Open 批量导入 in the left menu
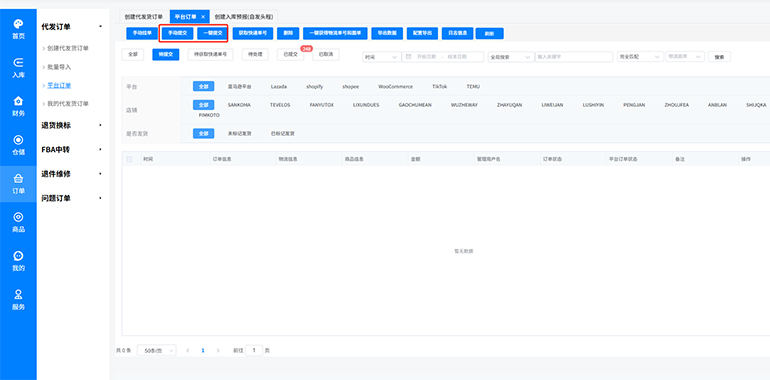Image resolution: width=770 pixels, height=380 pixels. [x=59, y=67]
